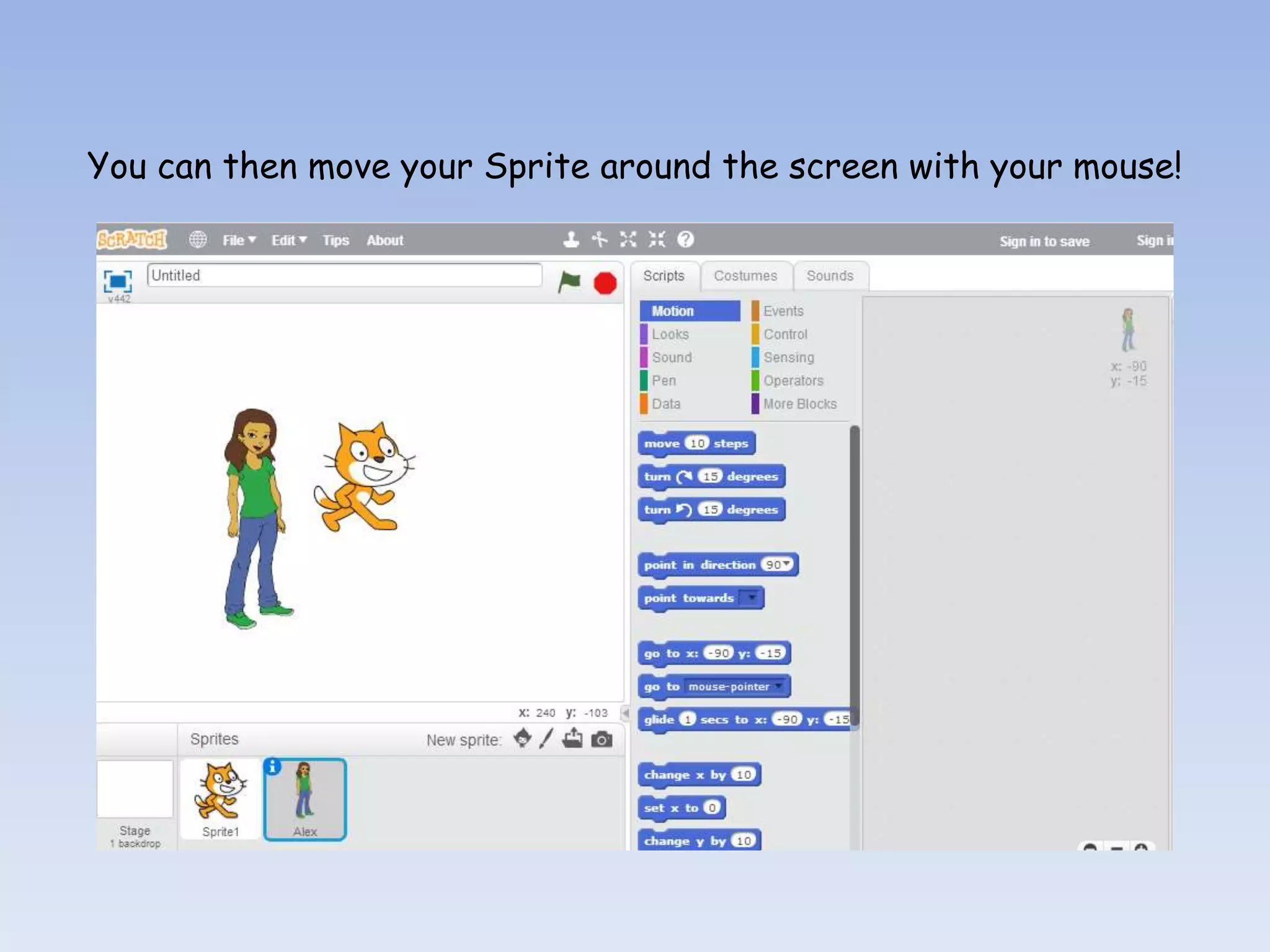The image size is (1270, 952).
Task: Click the Scratch logo
Action: pos(131,239)
